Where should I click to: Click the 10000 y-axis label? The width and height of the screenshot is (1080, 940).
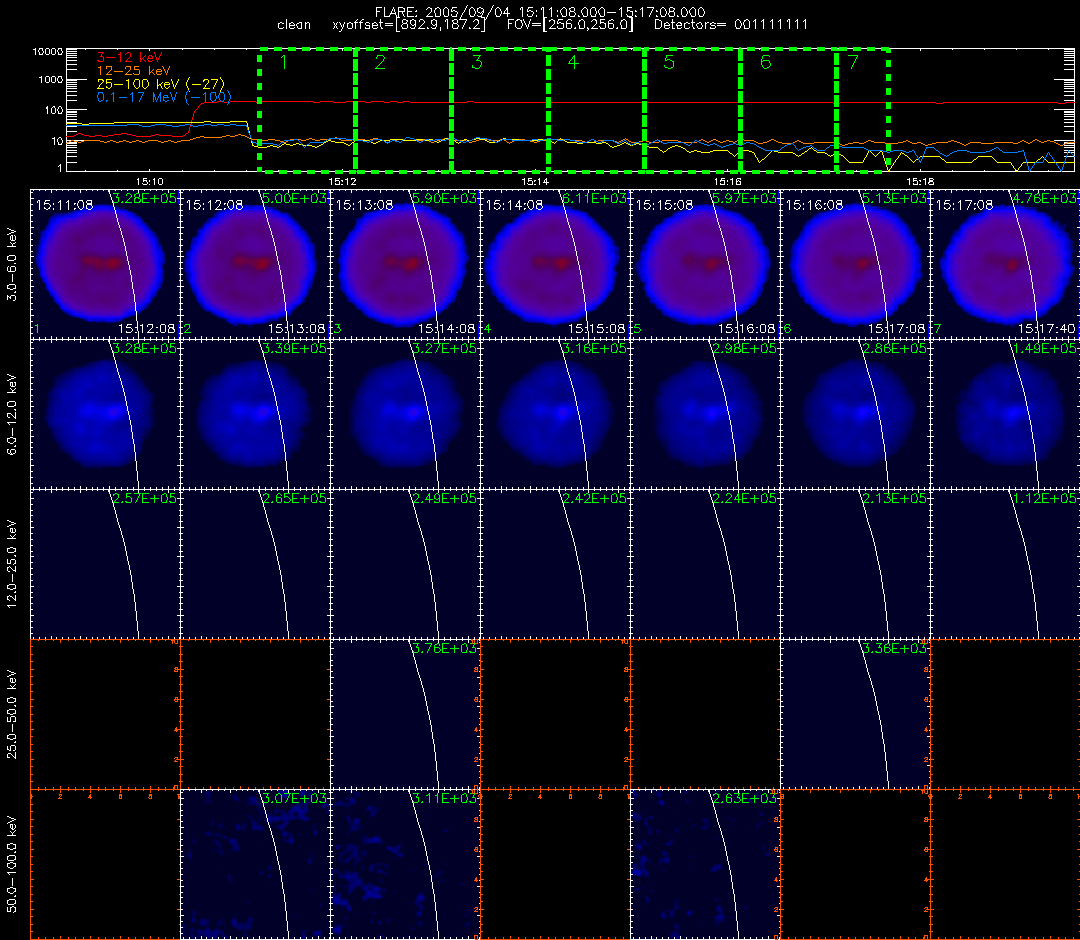click(48, 52)
